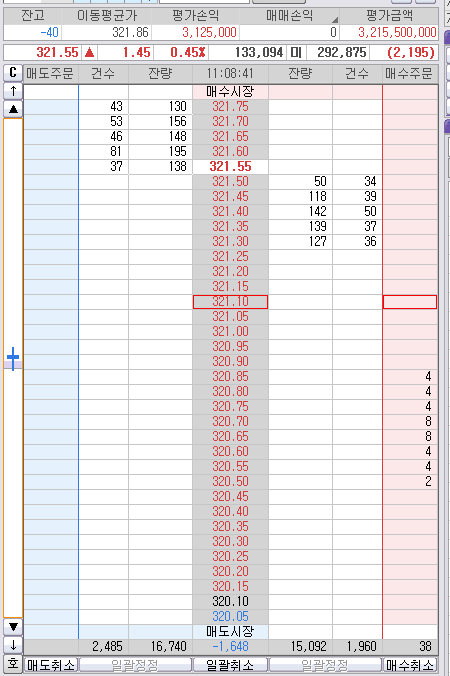Click the right 일괄정정 button next to 매수취소

click(325, 665)
